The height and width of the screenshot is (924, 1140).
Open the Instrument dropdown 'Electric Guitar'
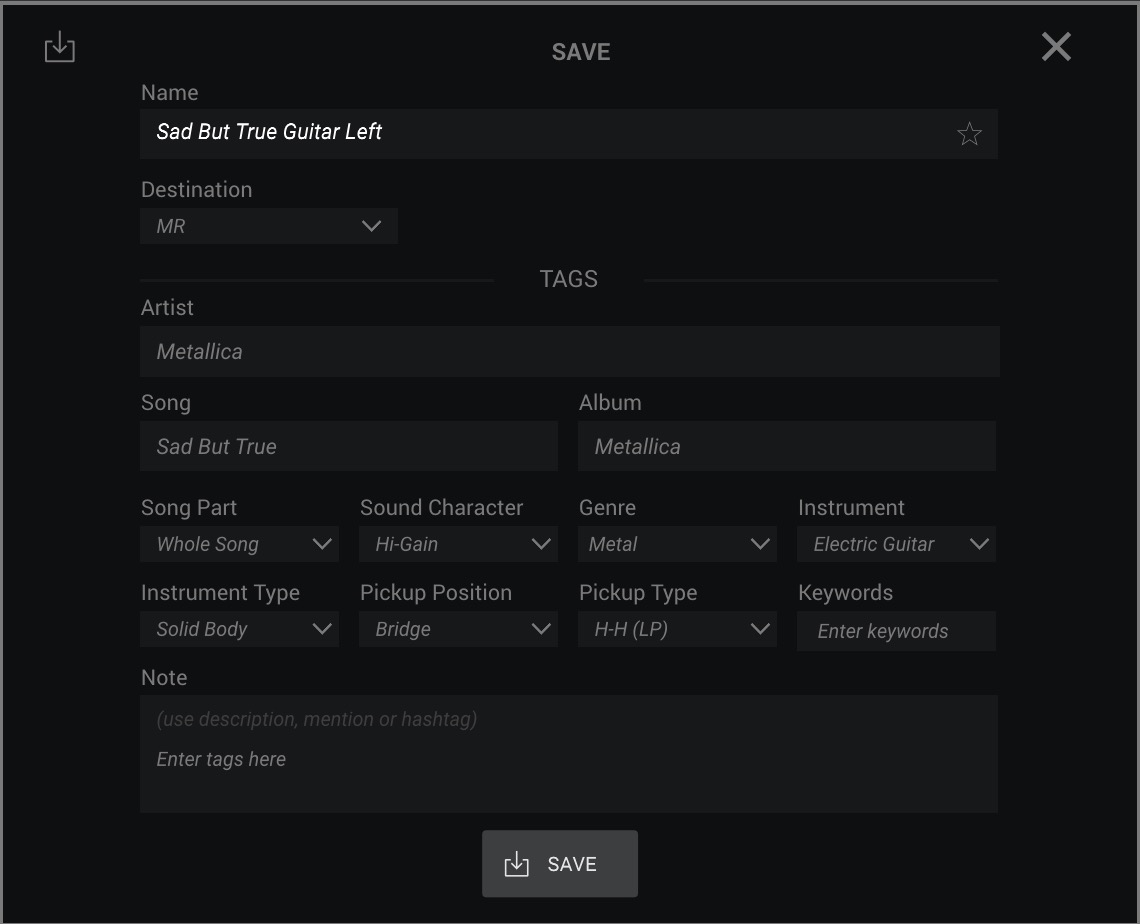(896, 545)
